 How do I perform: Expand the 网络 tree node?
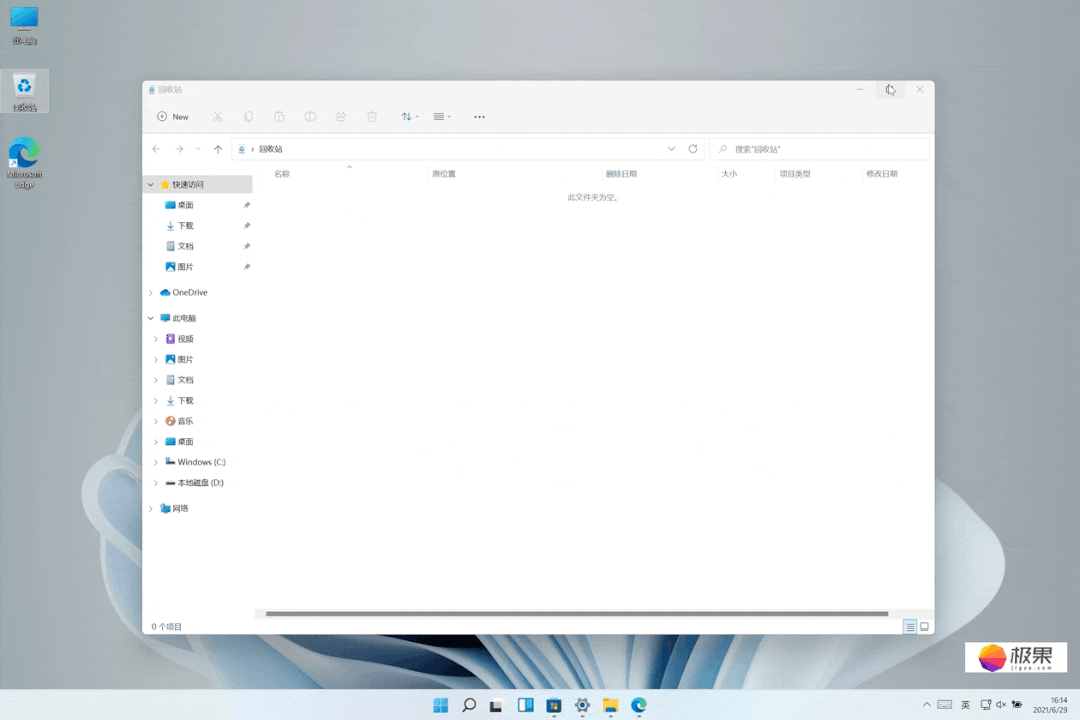[x=151, y=508]
